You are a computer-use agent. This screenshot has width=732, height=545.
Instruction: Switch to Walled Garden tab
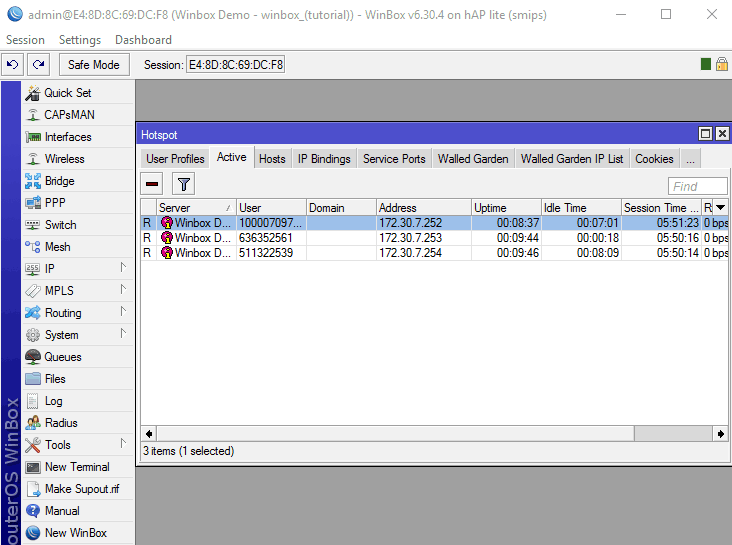pos(473,159)
